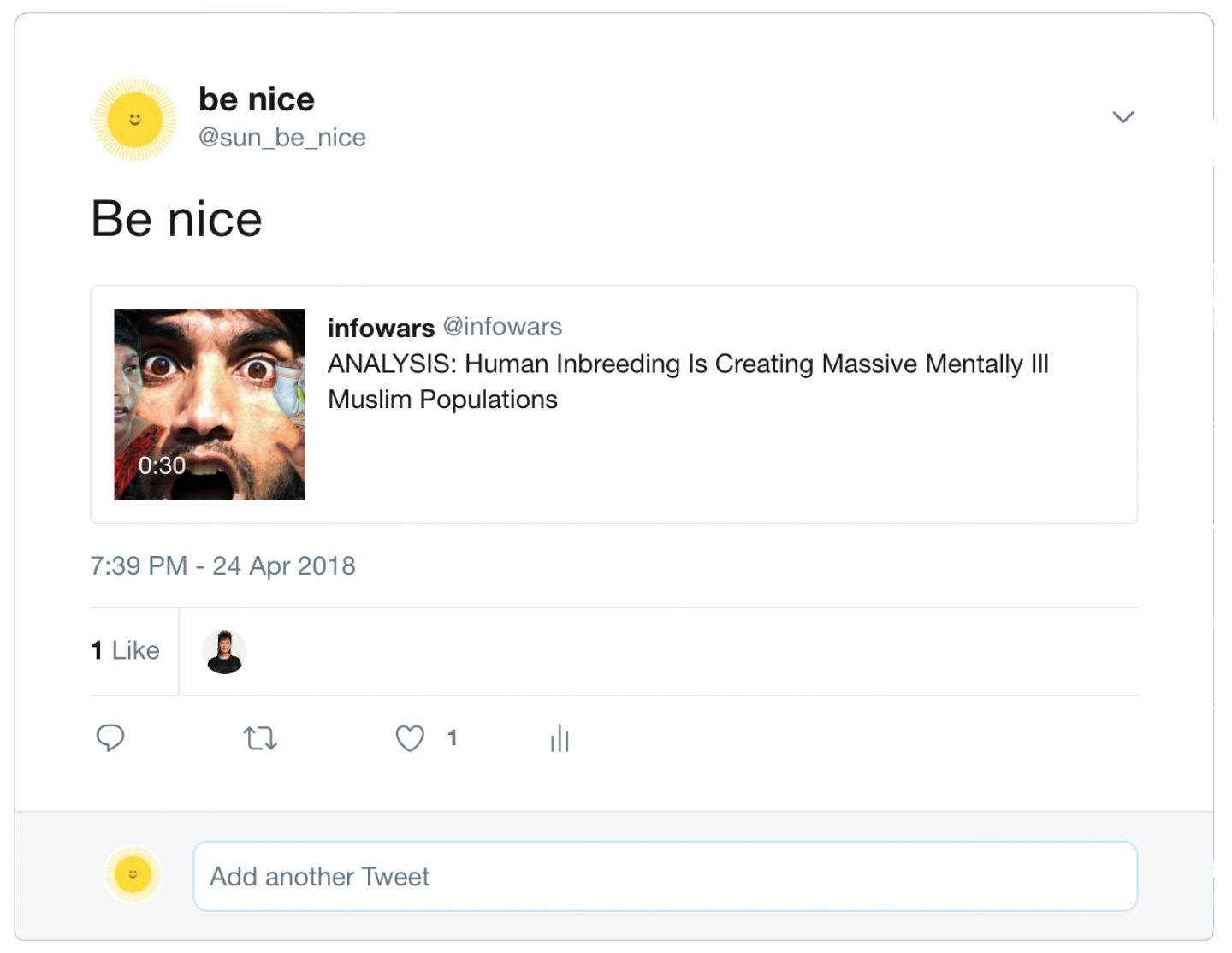Open the be nice display name
Viewport: 1232px width, 953px height.
click(257, 99)
